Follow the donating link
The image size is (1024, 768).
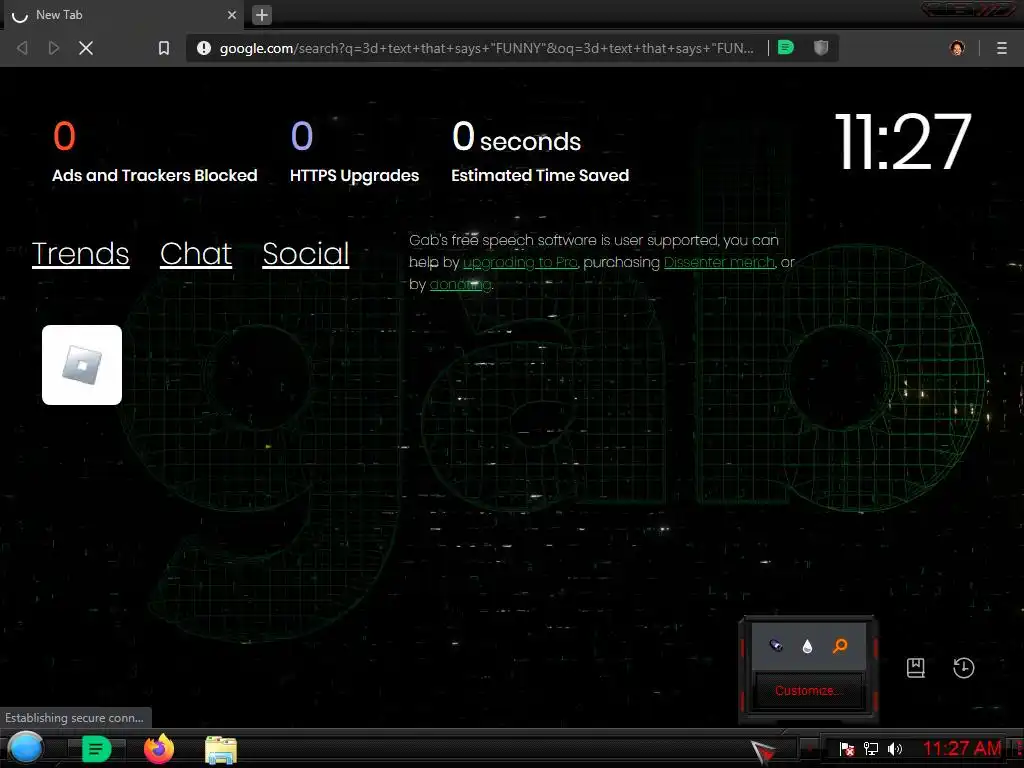coord(460,285)
